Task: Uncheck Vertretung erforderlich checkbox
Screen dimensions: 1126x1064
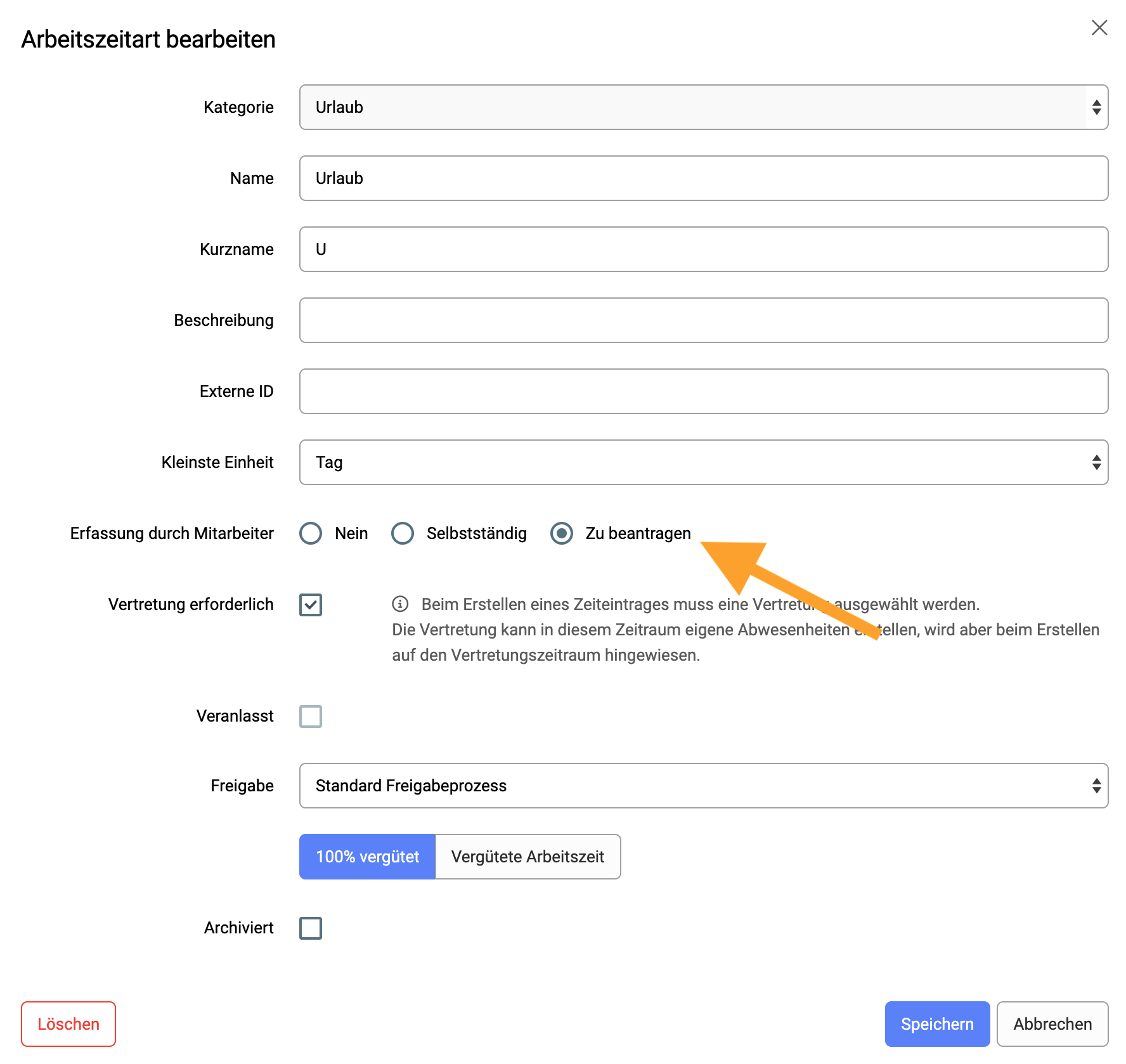Action: point(311,605)
